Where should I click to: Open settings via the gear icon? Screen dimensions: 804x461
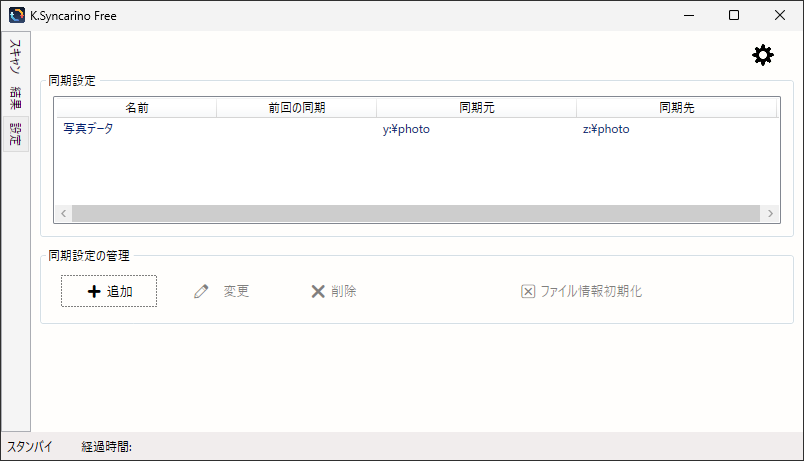[x=762, y=55]
